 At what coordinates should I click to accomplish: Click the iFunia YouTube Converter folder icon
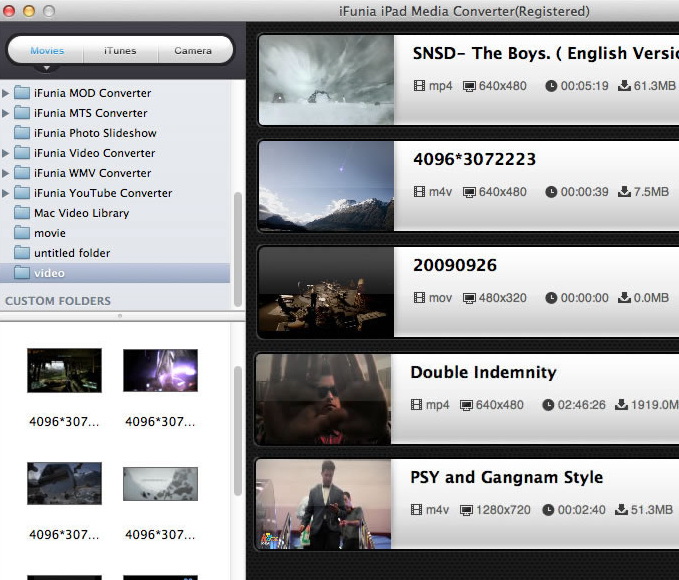[x=22, y=192]
